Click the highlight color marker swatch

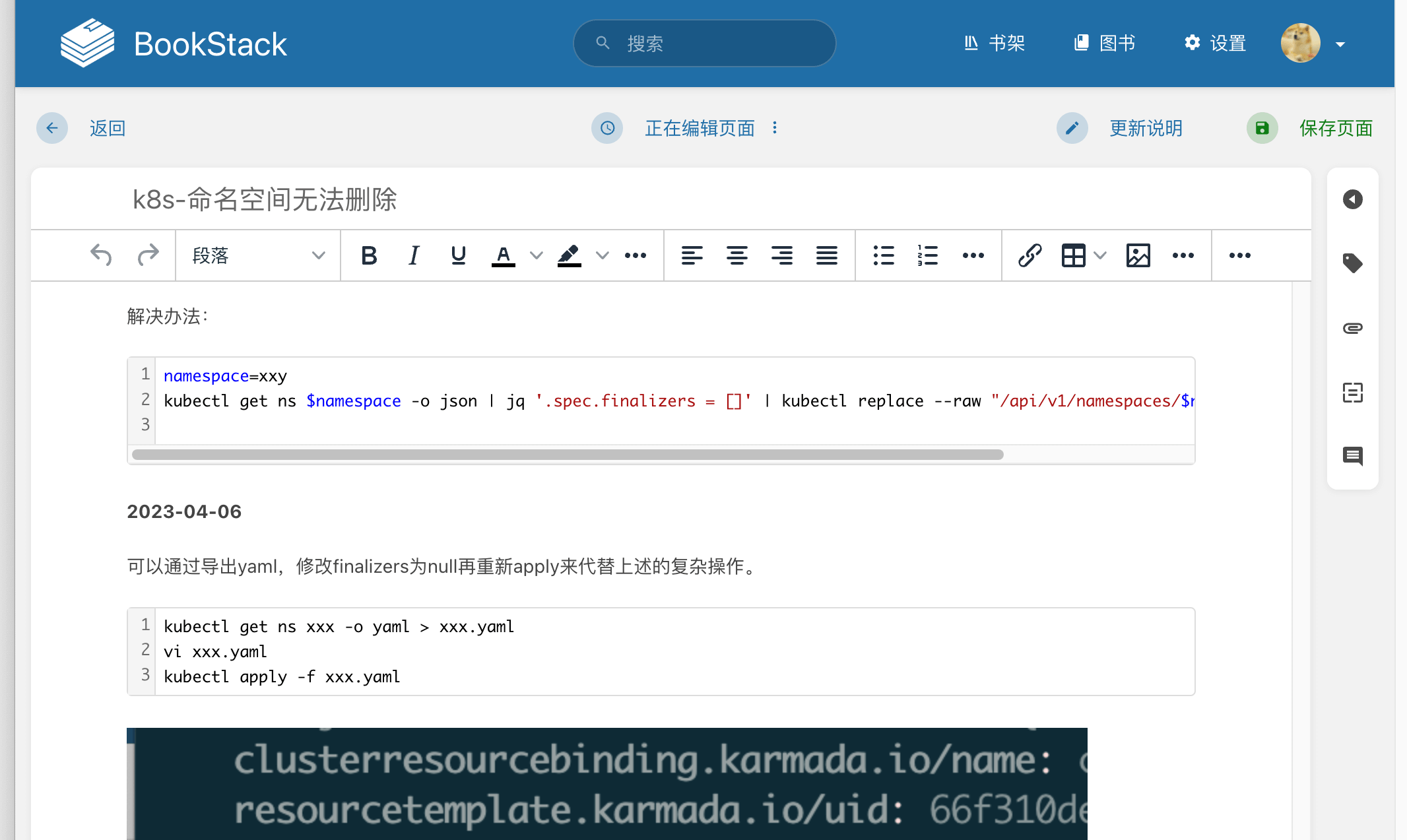(569, 255)
